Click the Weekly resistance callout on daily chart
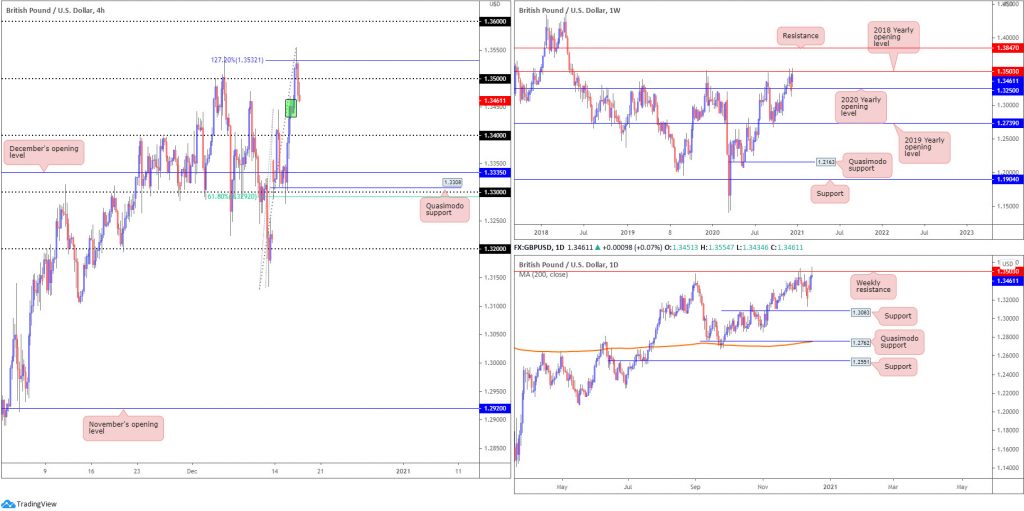Screen dimensions: 1024x511 click(x=875, y=286)
